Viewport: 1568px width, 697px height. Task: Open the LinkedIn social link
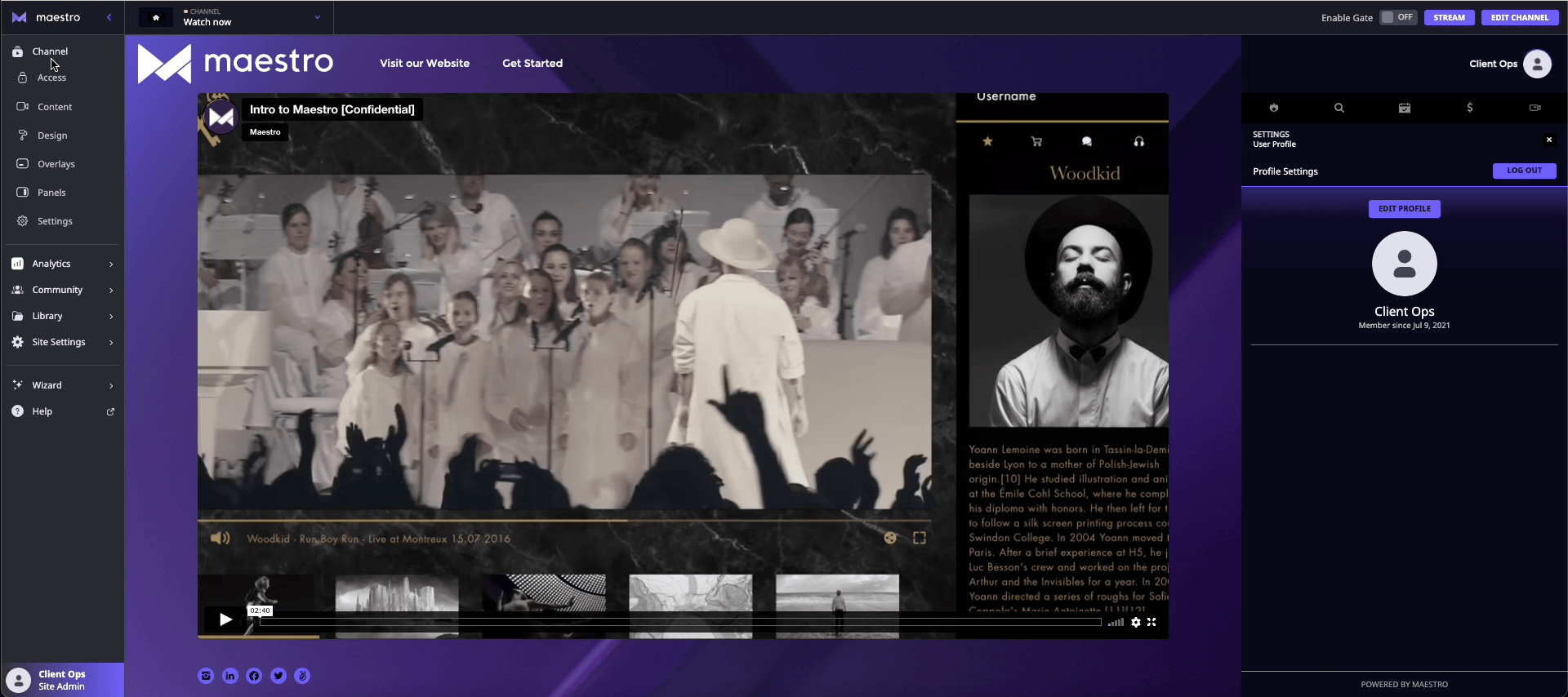(230, 676)
